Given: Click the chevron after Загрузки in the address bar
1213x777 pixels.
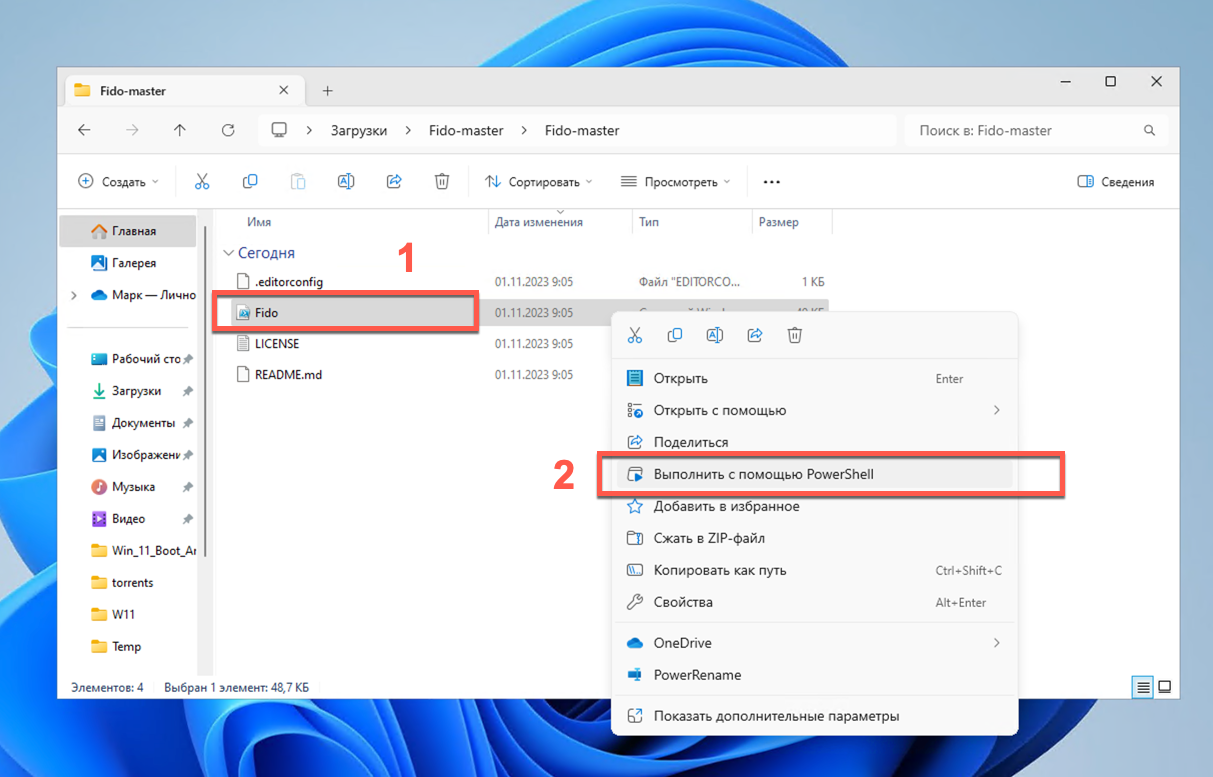Looking at the screenshot, I should click(408, 130).
